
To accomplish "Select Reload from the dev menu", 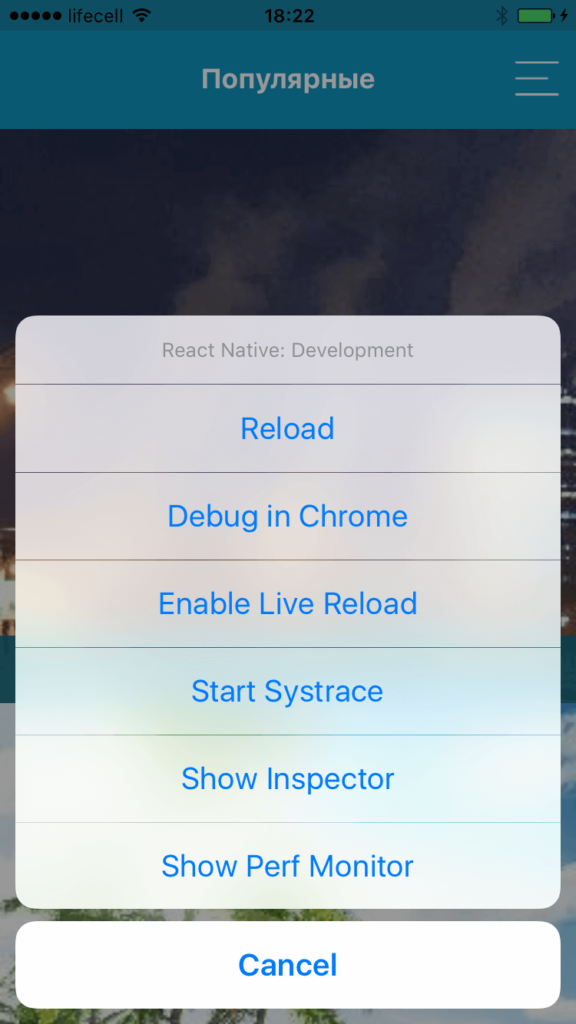I will (288, 428).
